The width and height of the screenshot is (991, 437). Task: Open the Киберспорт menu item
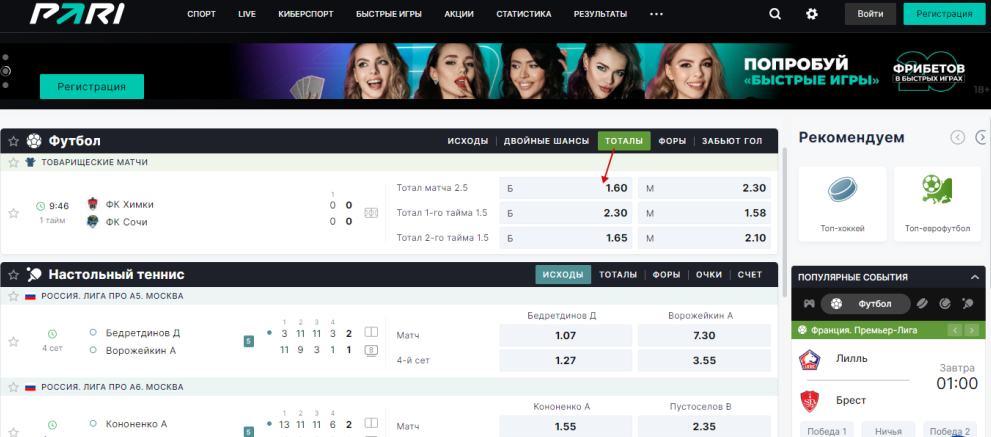coord(306,14)
